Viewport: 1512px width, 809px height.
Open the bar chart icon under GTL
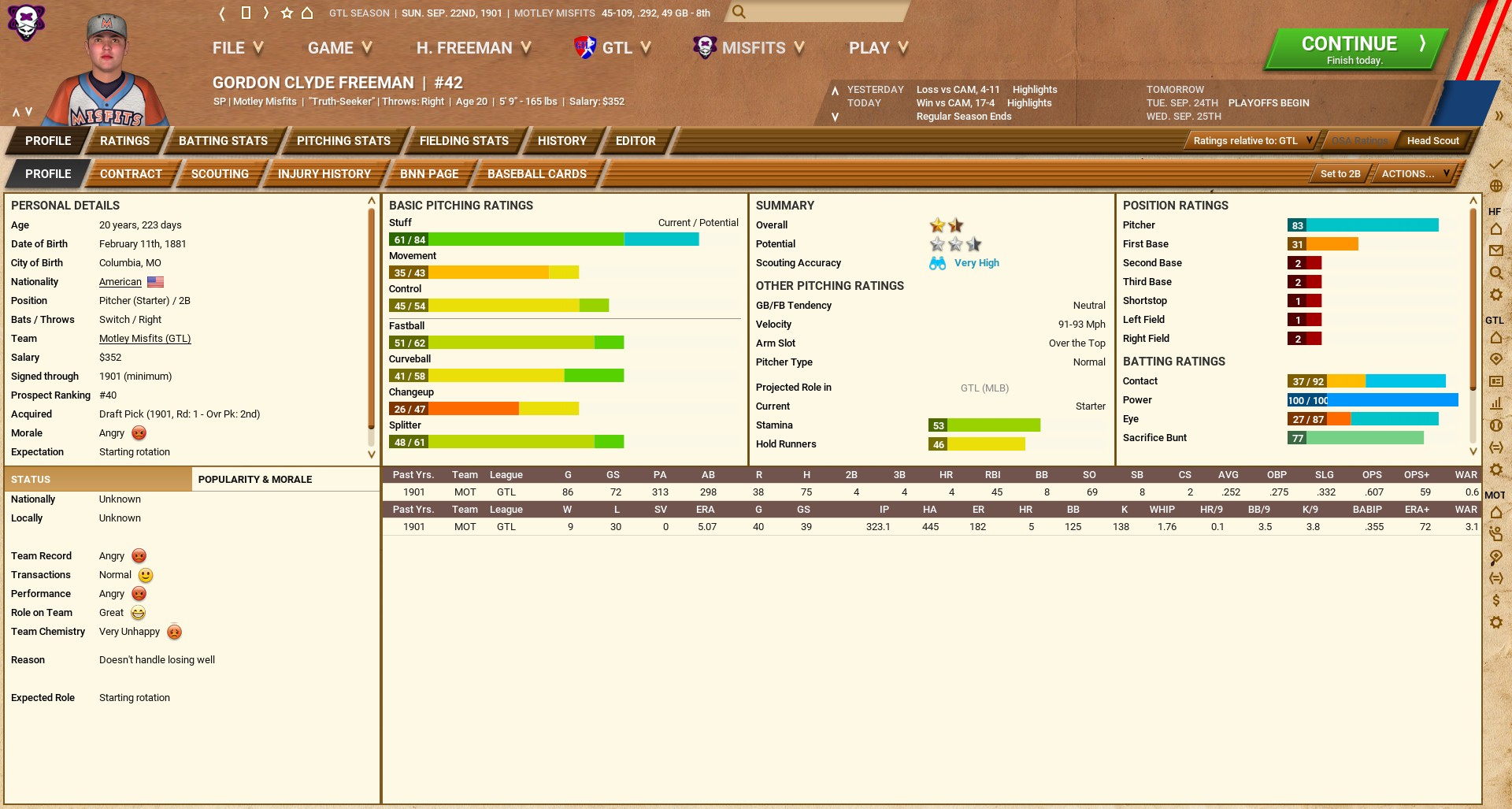1495,403
